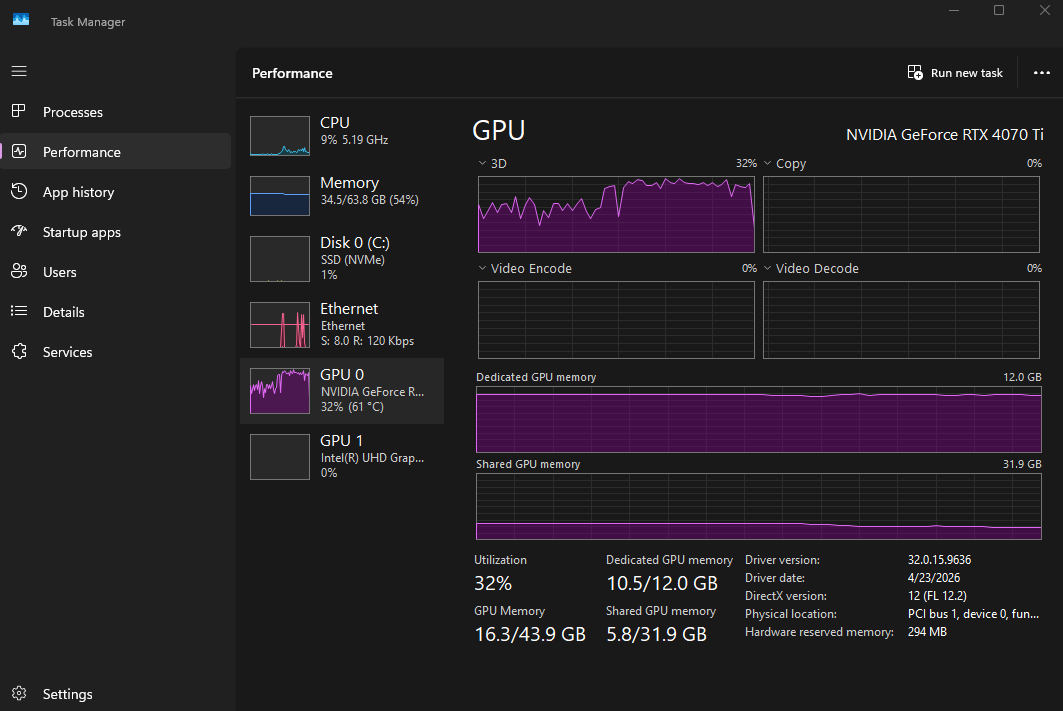This screenshot has width=1063, height=711.
Task: Select the Memory usage thumbnail graph
Action: coord(280,196)
